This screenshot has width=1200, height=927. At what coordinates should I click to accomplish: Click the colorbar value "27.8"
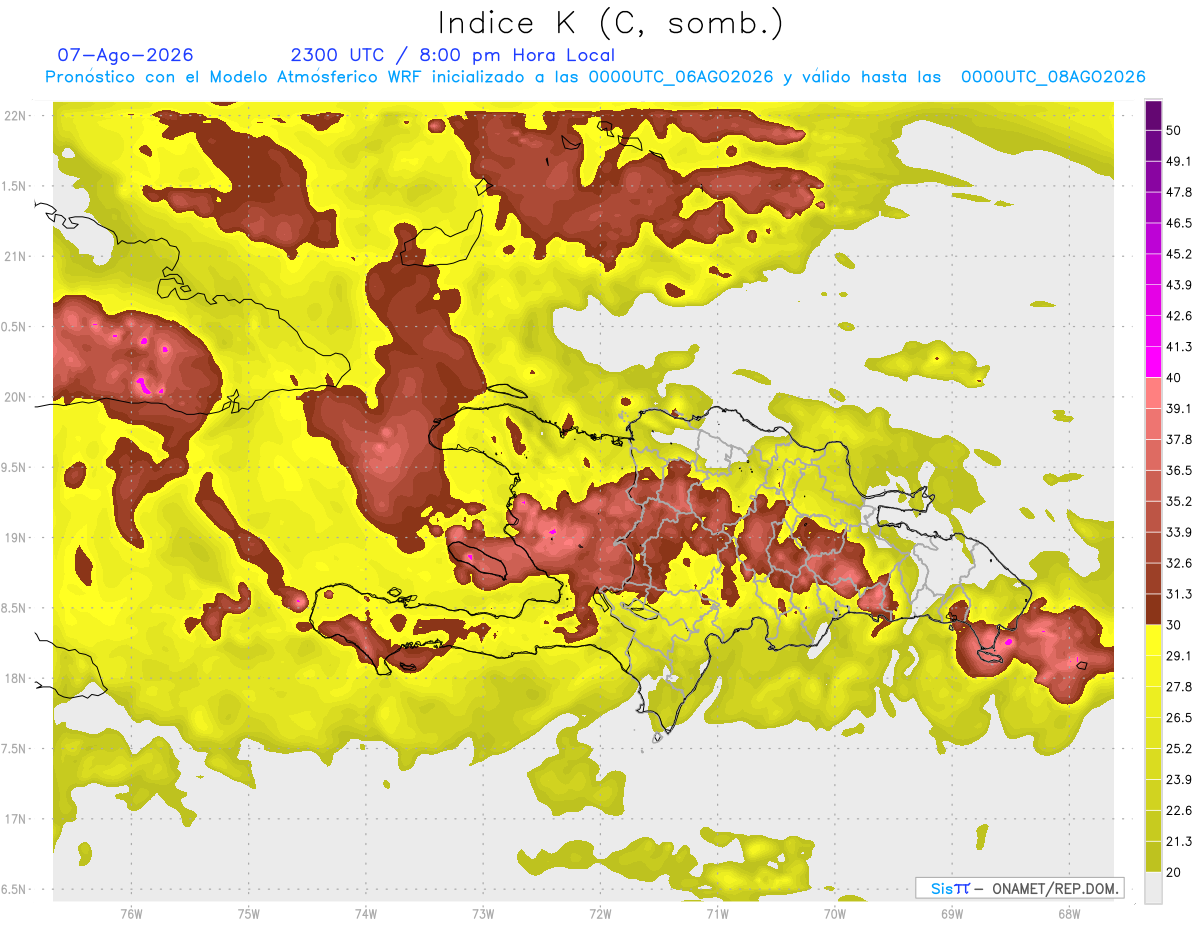point(1179,687)
